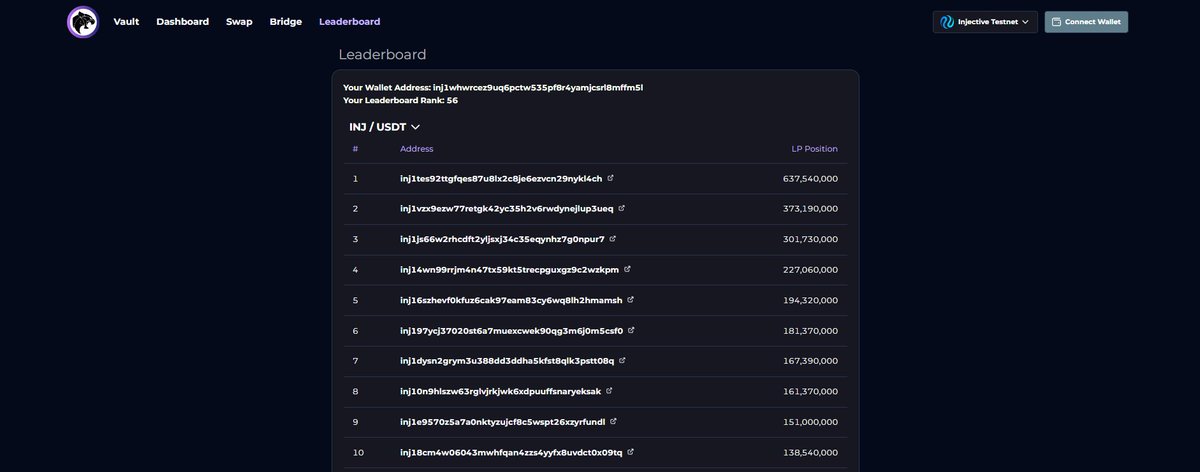
Task: Click address inj1tes92ttgfqes87u8lx2c8je6ezvcn29nykl4ch
Action: [x=501, y=179]
